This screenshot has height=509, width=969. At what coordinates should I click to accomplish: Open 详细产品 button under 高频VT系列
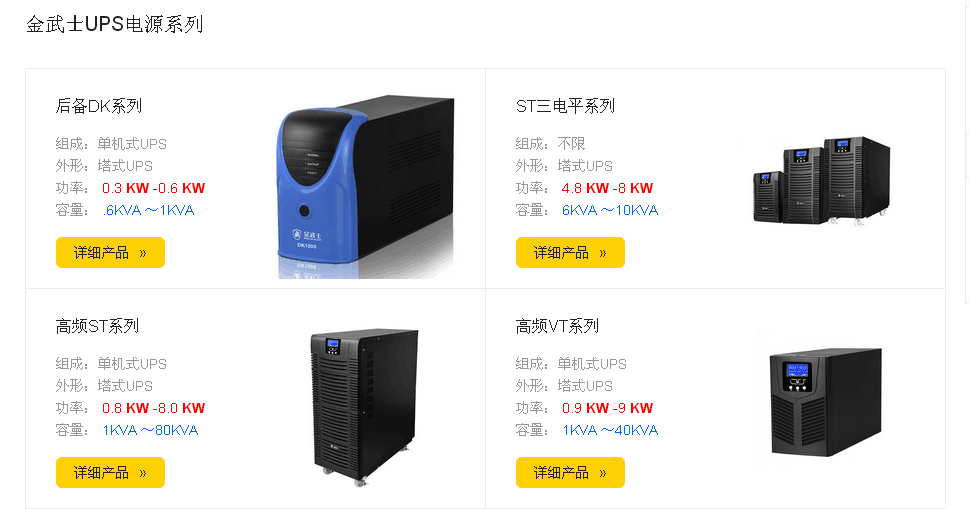pos(570,473)
